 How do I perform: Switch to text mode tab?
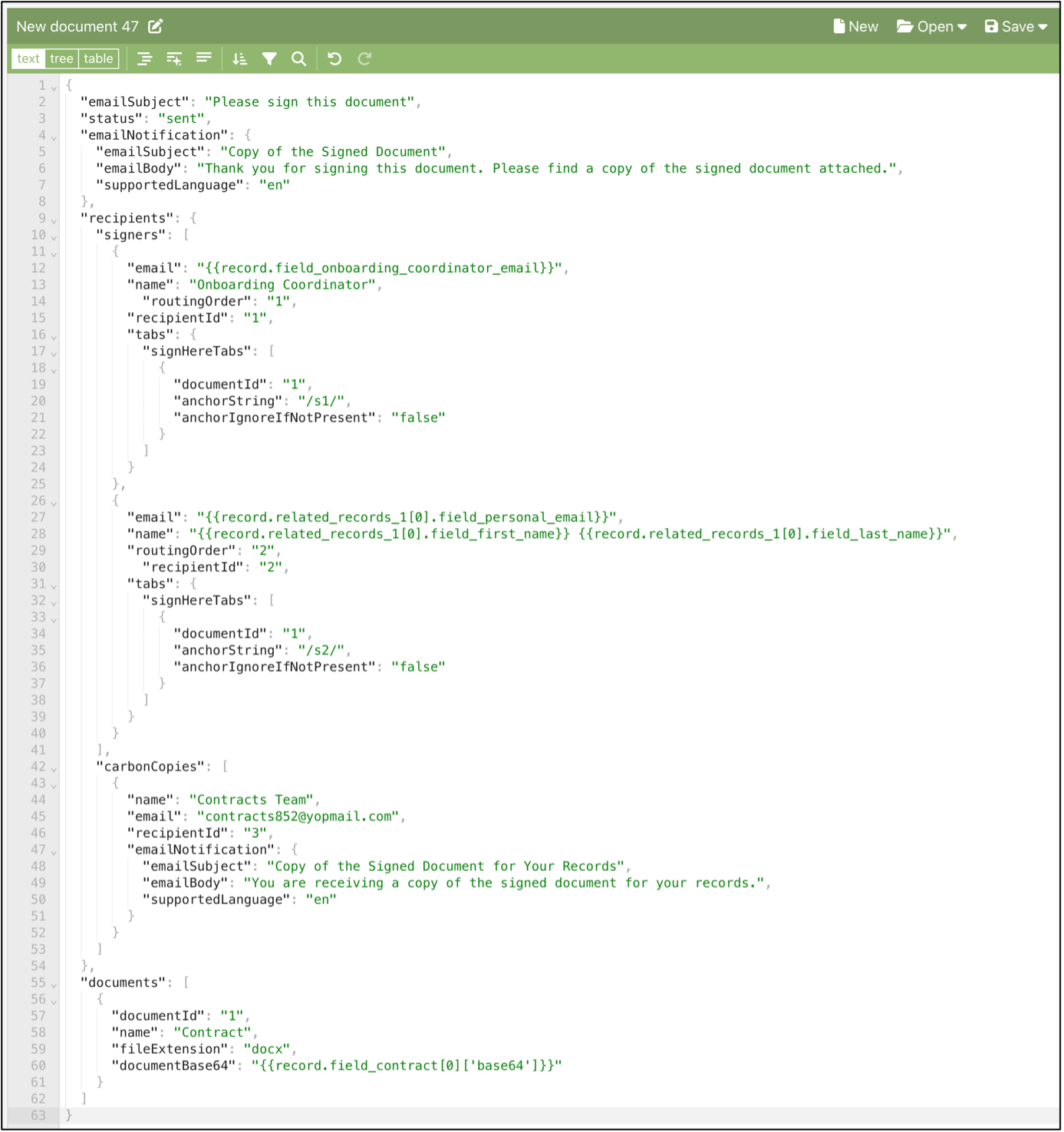point(28,58)
